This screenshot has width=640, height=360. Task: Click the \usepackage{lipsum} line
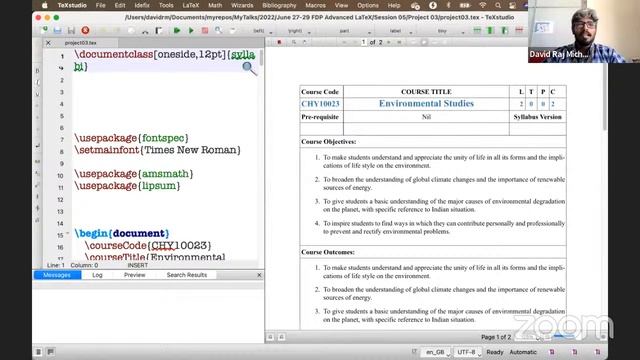point(127,186)
